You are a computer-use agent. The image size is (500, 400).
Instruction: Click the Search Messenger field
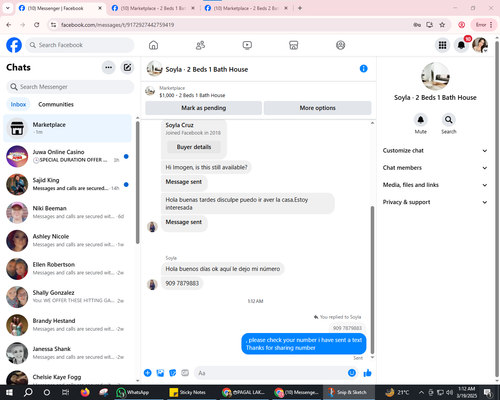(70, 87)
